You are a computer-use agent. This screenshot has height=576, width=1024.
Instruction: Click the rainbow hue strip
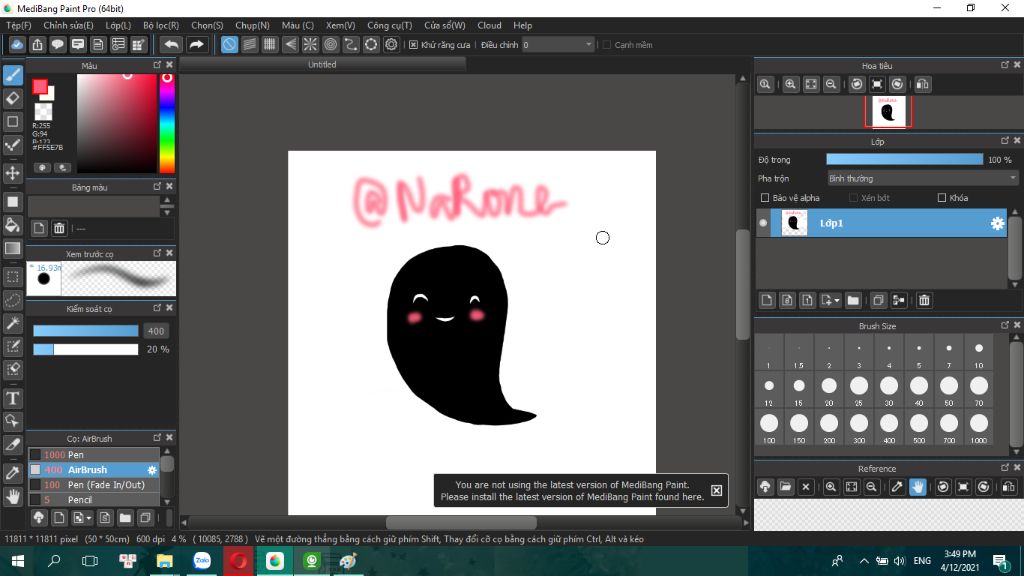(167, 123)
